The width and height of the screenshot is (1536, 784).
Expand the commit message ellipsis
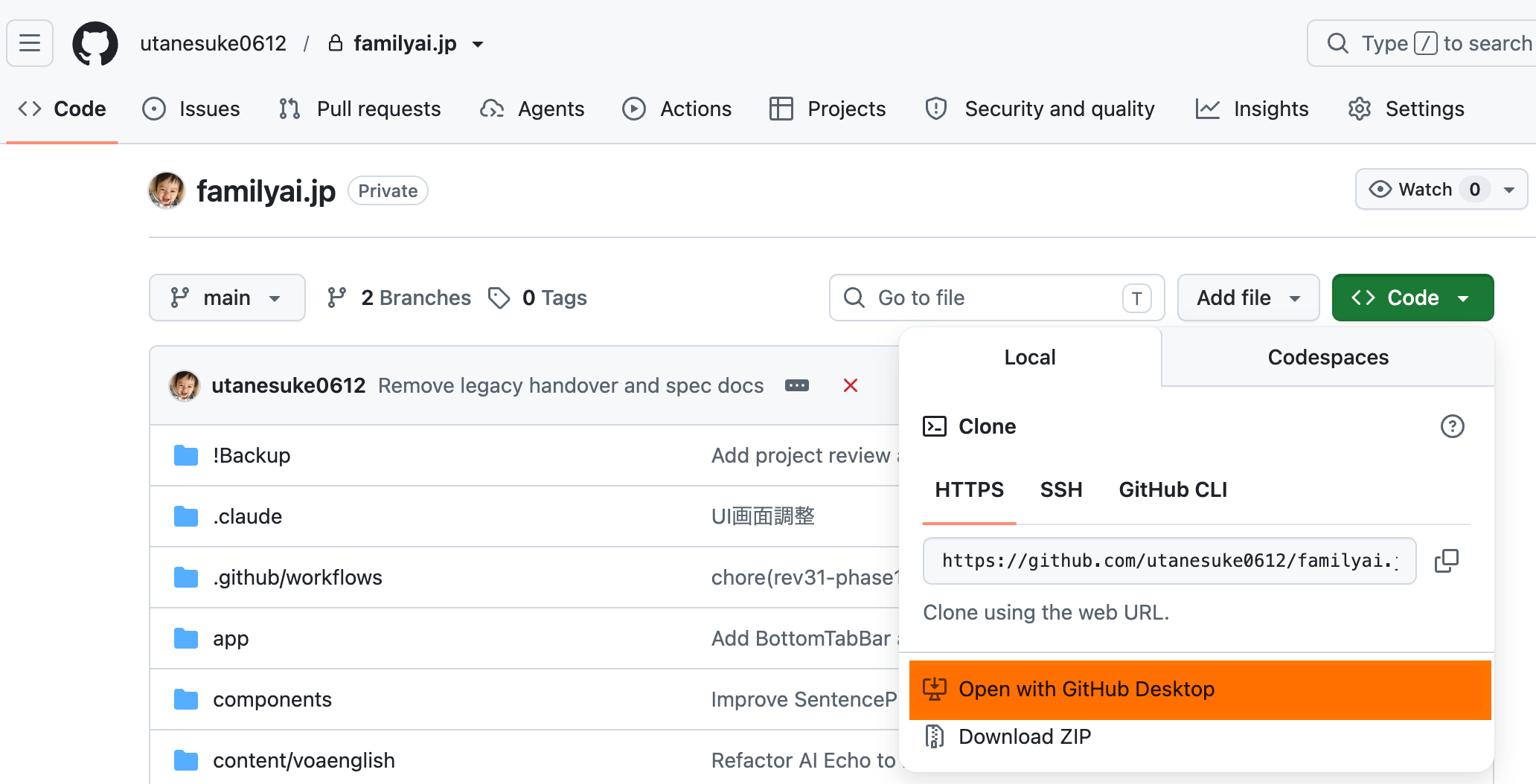pyautogui.click(x=797, y=385)
